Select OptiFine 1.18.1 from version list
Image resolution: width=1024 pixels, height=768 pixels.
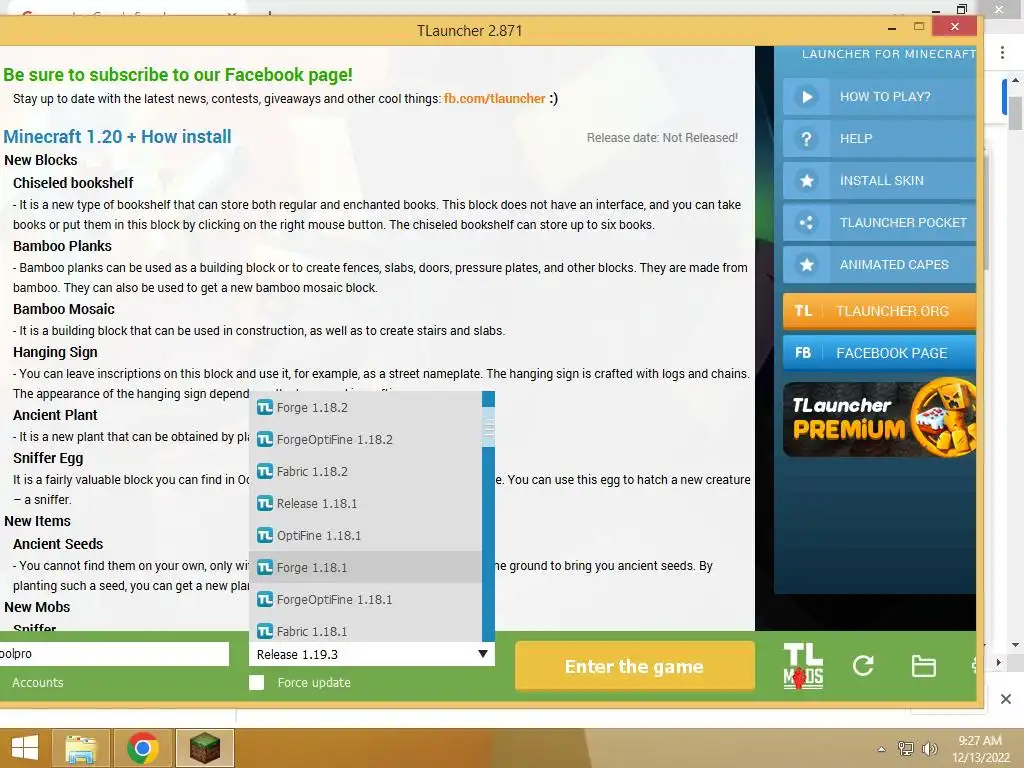click(366, 536)
